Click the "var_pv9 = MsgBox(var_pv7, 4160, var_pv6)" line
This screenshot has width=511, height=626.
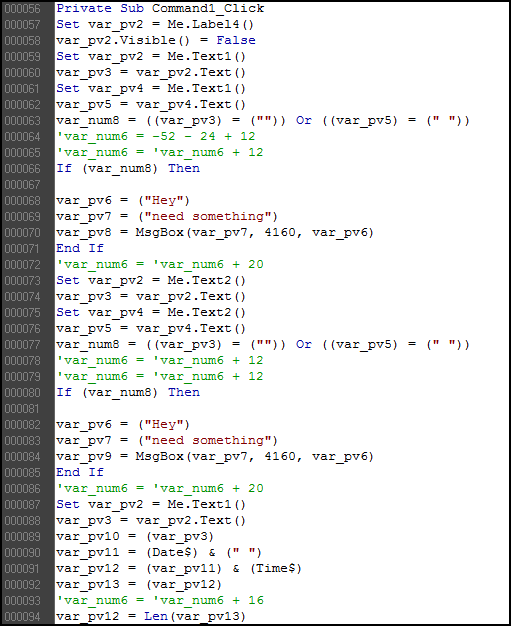click(x=215, y=457)
